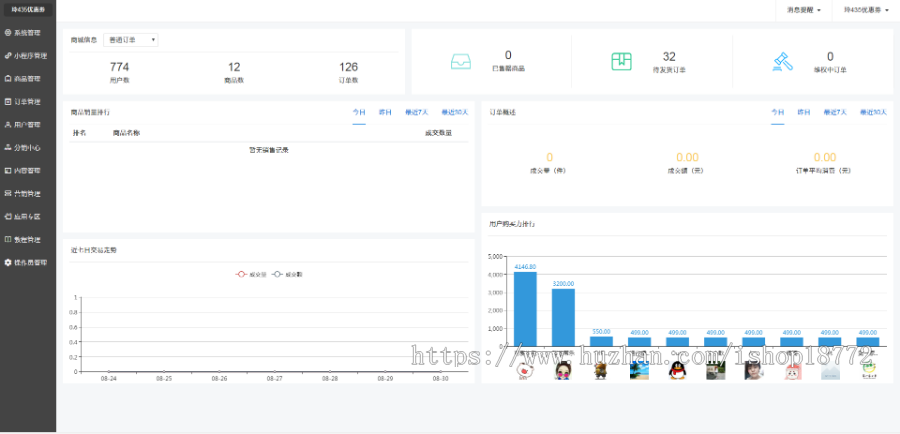Select 最近30天 tab in product sales ranking

click(455, 112)
